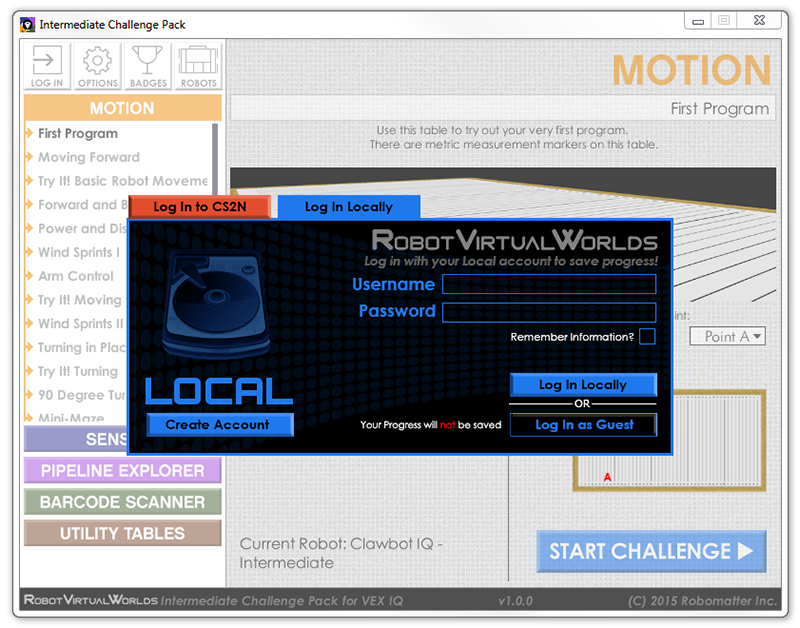Expand the BARCODE SCANNER category
800x628 pixels.
(122, 502)
